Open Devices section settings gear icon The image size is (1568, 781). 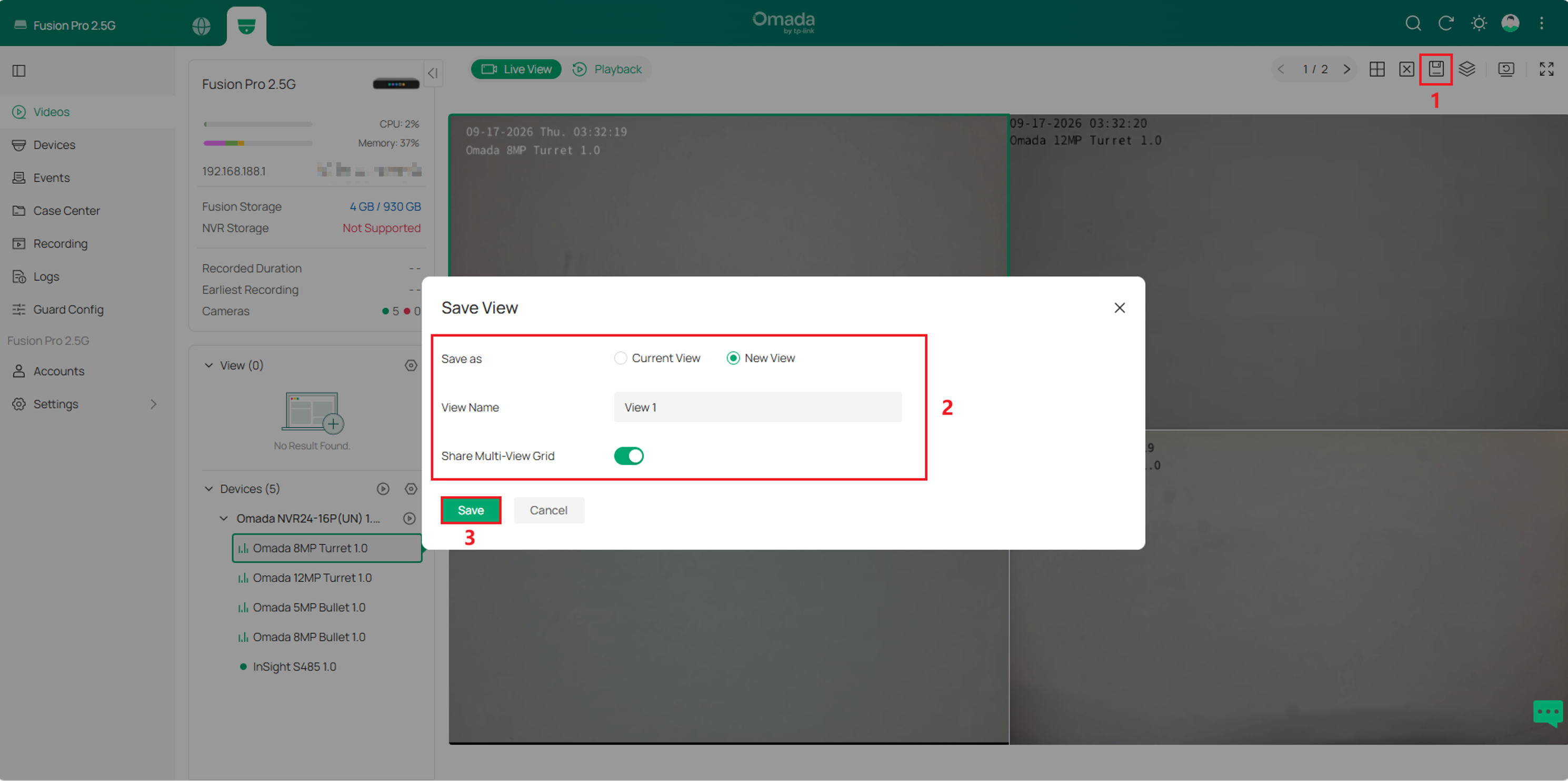point(411,489)
